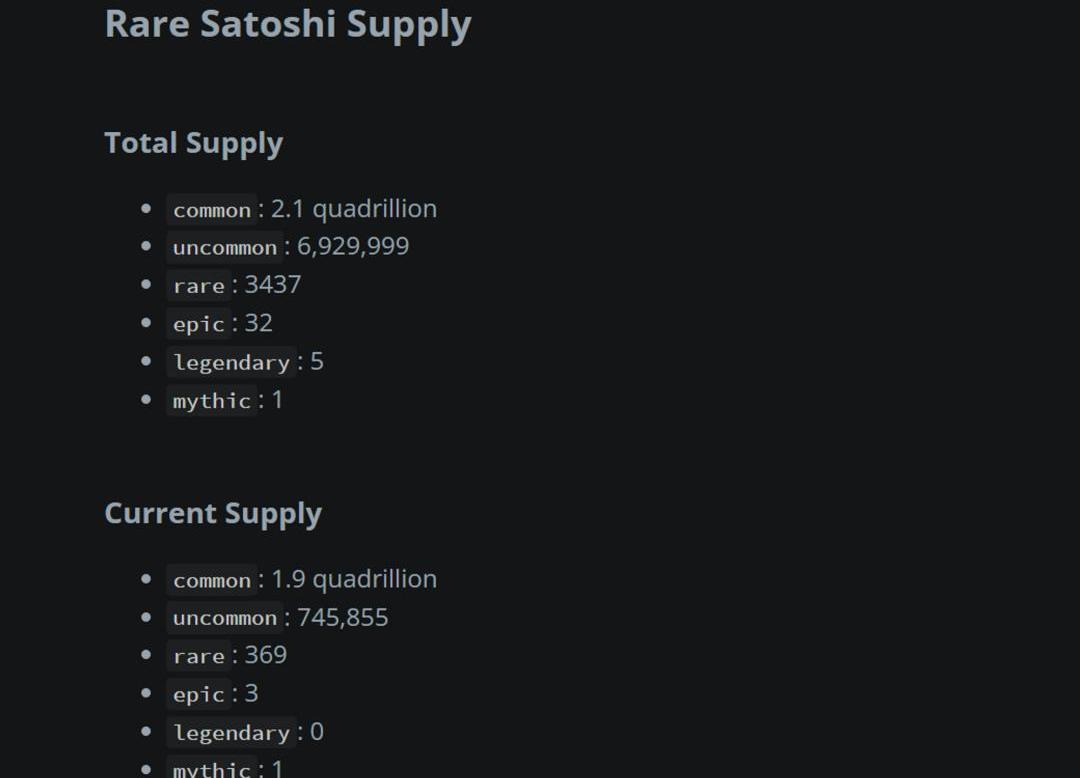The height and width of the screenshot is (778, 1080).
Task: Click "uncommon" code label under Current Supply
Action: click(x=225, y=618)
